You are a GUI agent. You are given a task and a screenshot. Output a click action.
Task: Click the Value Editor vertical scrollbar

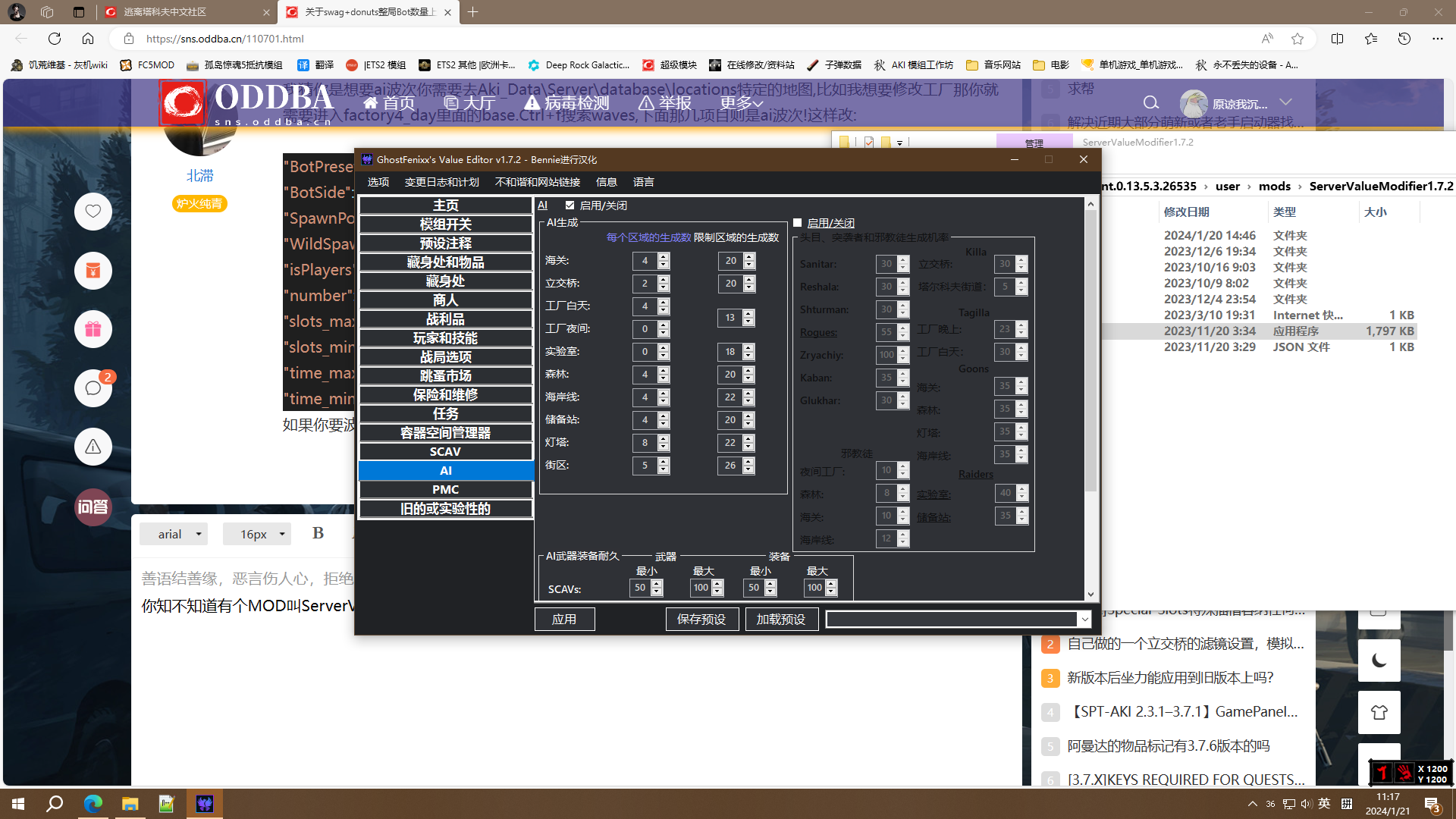[1090, 349]
